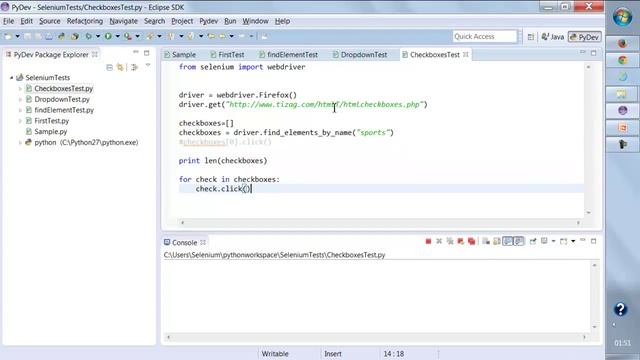Close the CheckboxesTest editor tab
This screenshot has width=640, height=360.
(466, 55)
